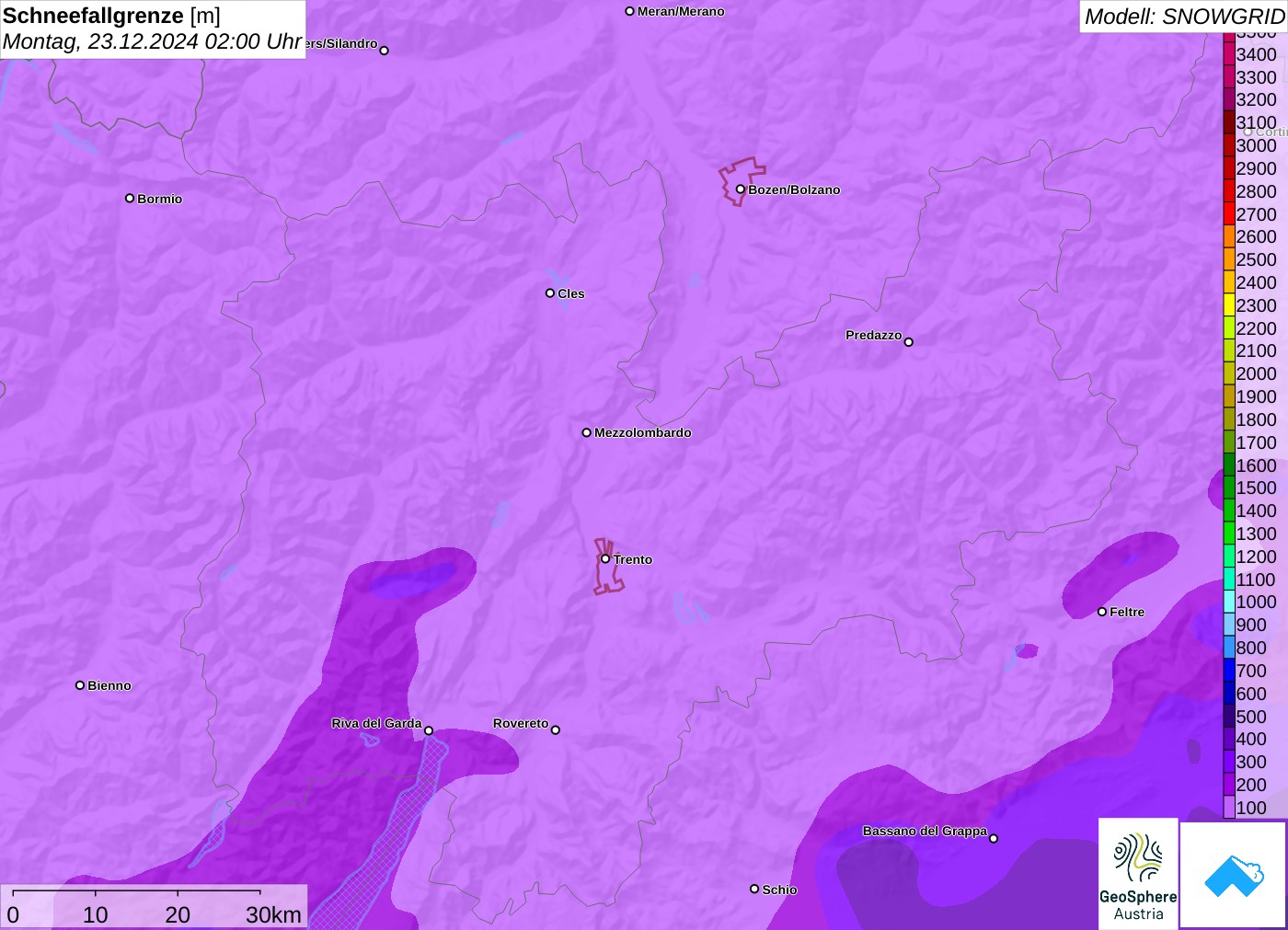Click the 2300 m yellow legend swatch

coord(1229,305)
